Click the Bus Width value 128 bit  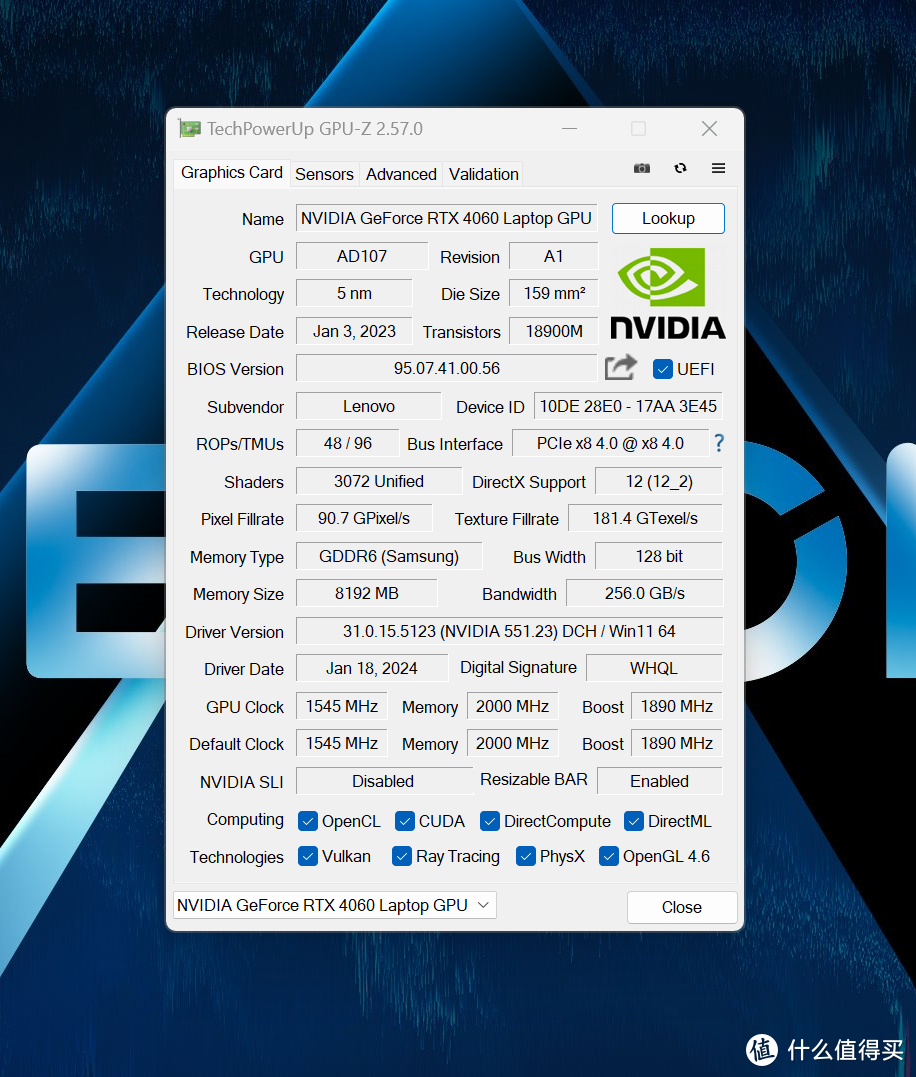point(659,556)
